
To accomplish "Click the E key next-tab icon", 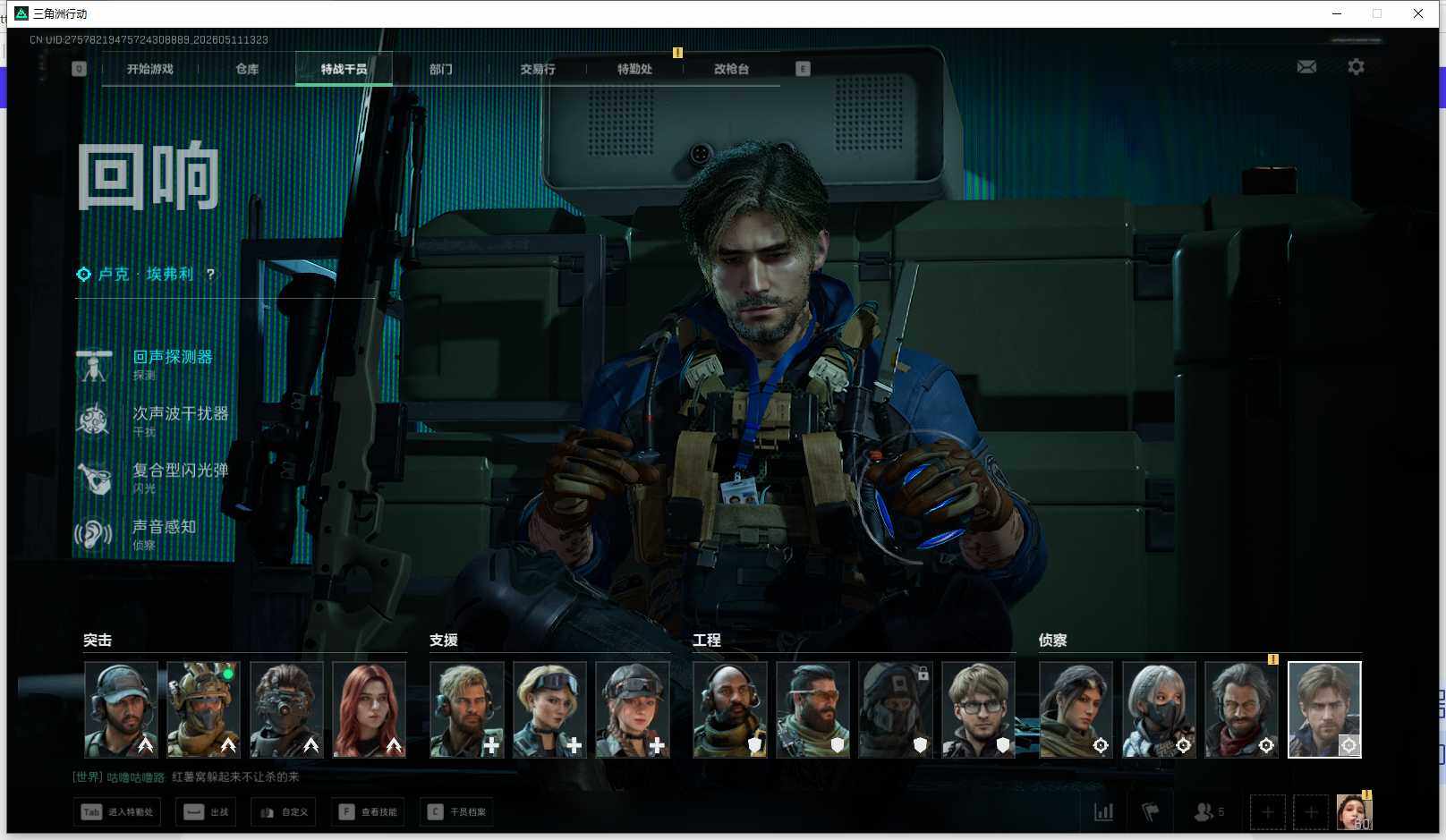I will 803,69.
